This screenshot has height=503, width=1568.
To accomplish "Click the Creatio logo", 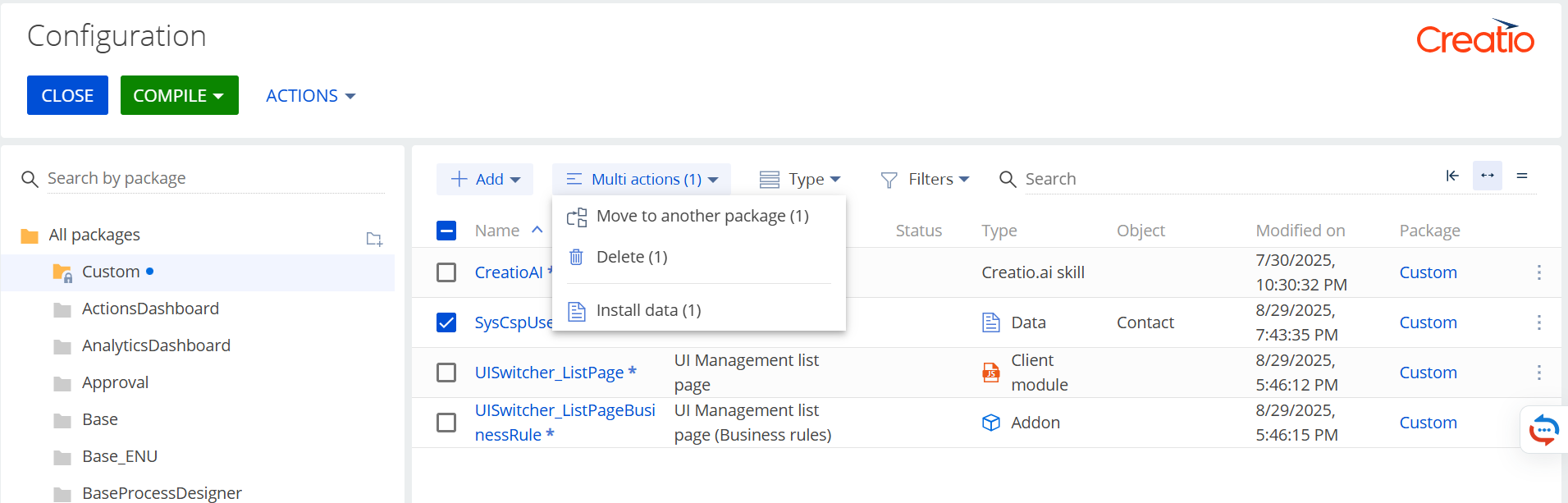I will [1475, 37].
